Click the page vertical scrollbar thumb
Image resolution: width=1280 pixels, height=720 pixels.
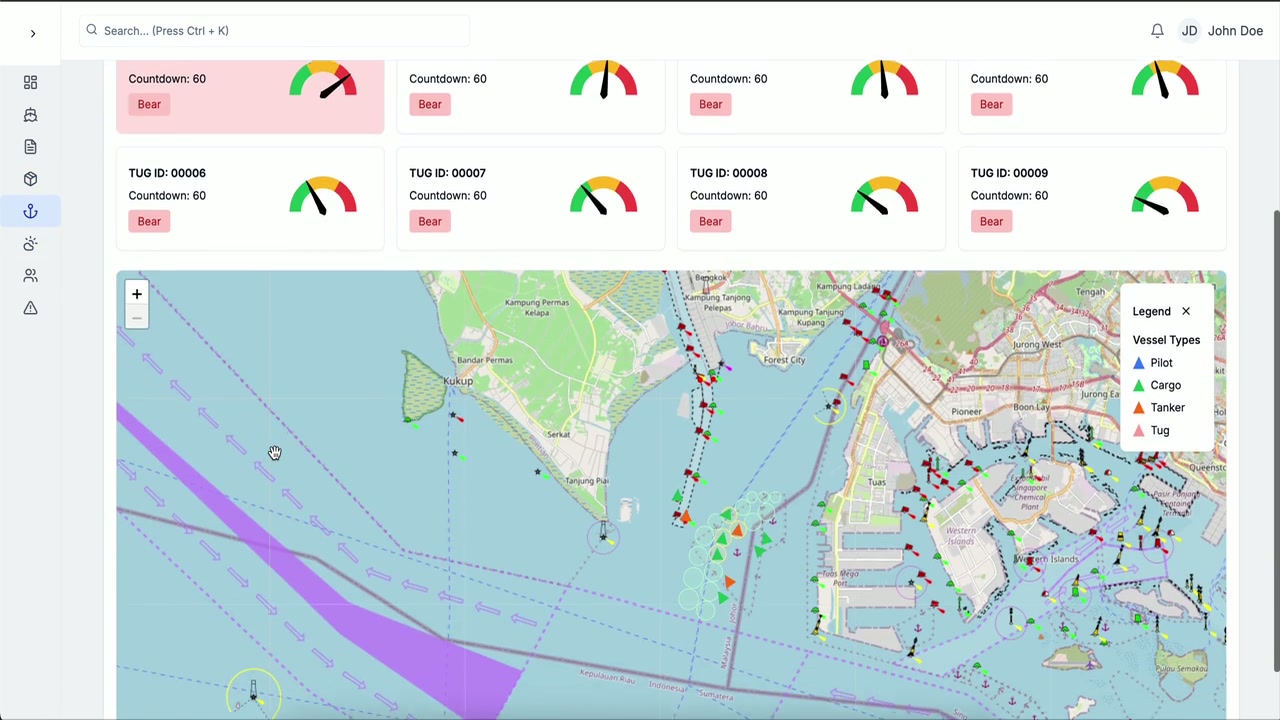click(1275, 440)
